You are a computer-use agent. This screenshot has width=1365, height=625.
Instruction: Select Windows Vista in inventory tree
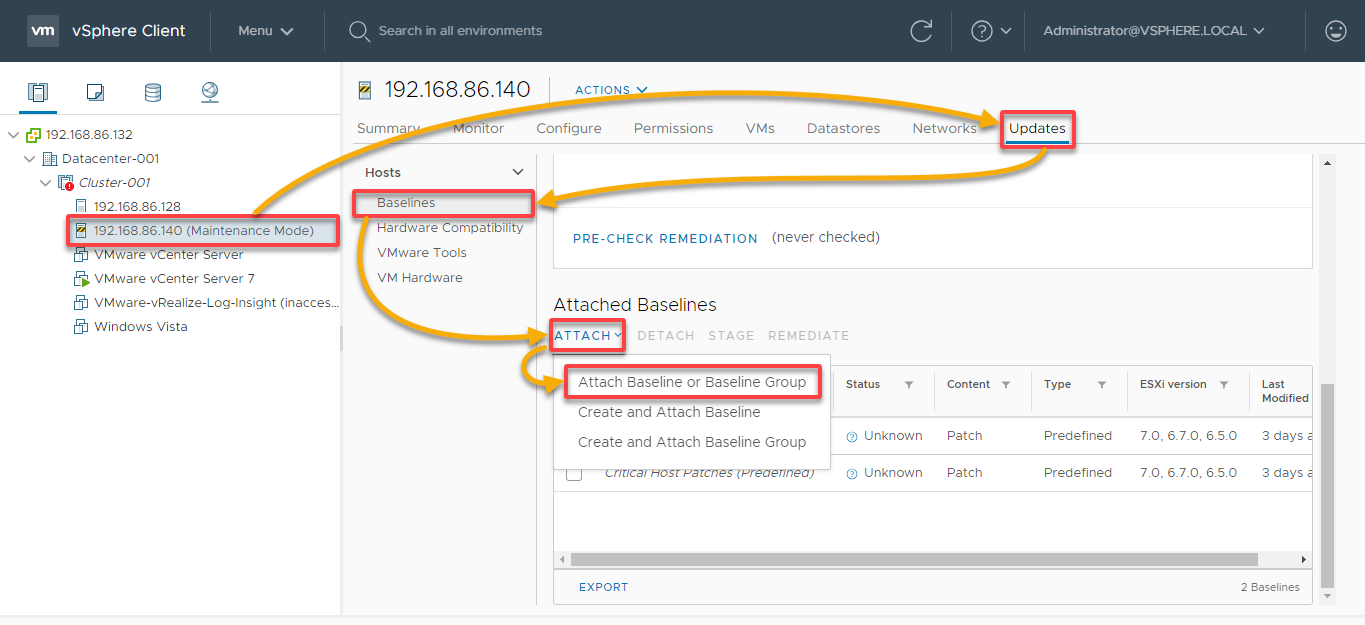click(x=141, y=327)
